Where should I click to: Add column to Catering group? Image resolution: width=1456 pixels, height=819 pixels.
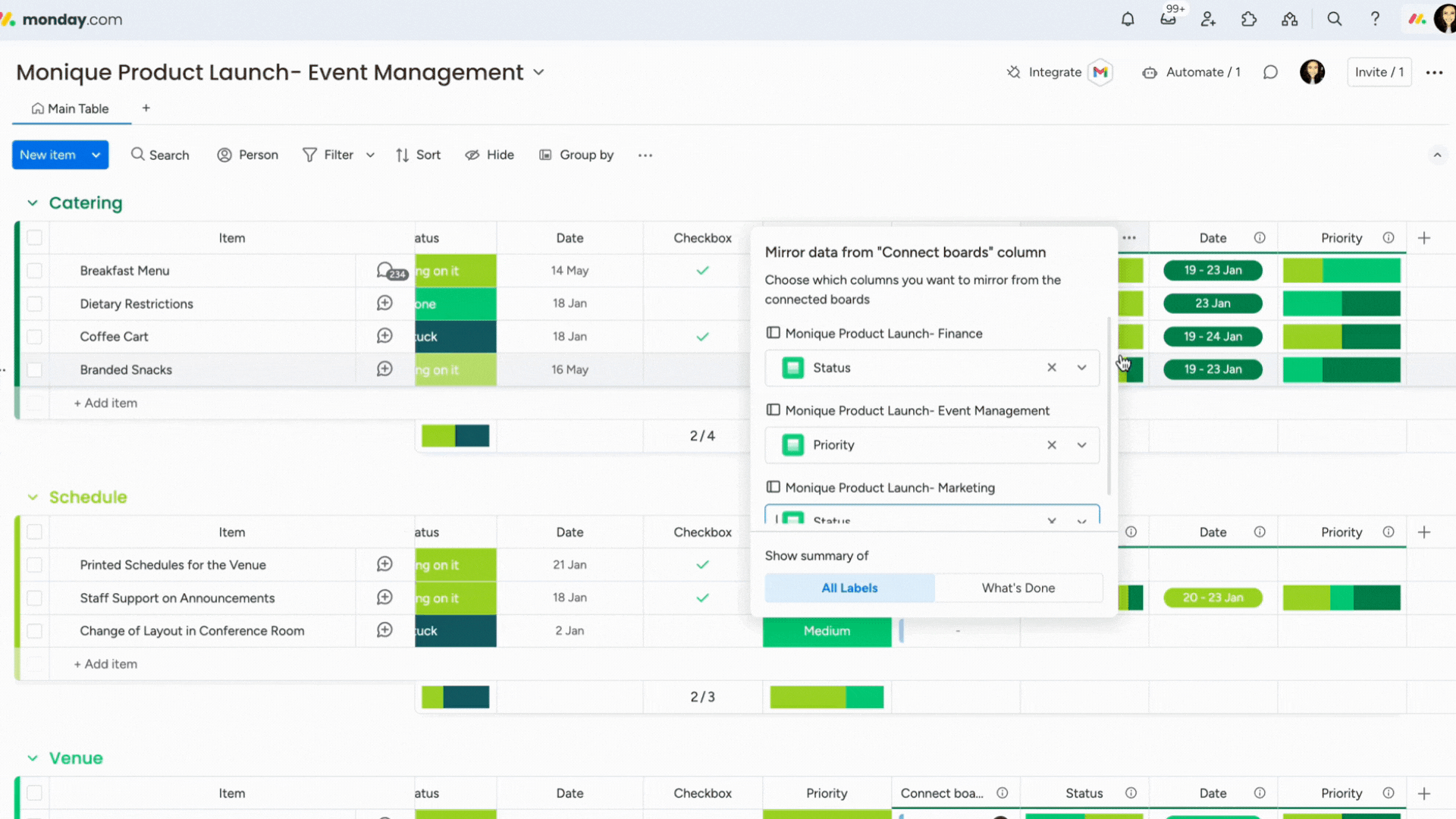click(x=1424, y=238)
